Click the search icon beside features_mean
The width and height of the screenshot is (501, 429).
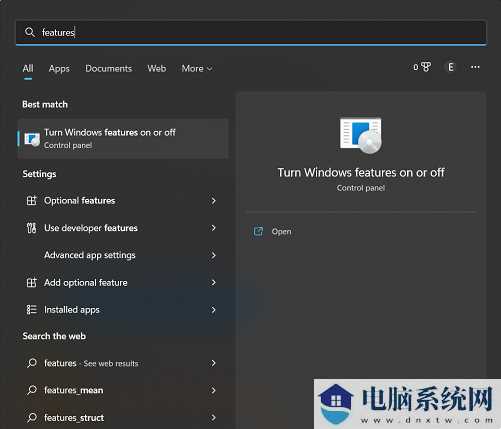point(32,390)
